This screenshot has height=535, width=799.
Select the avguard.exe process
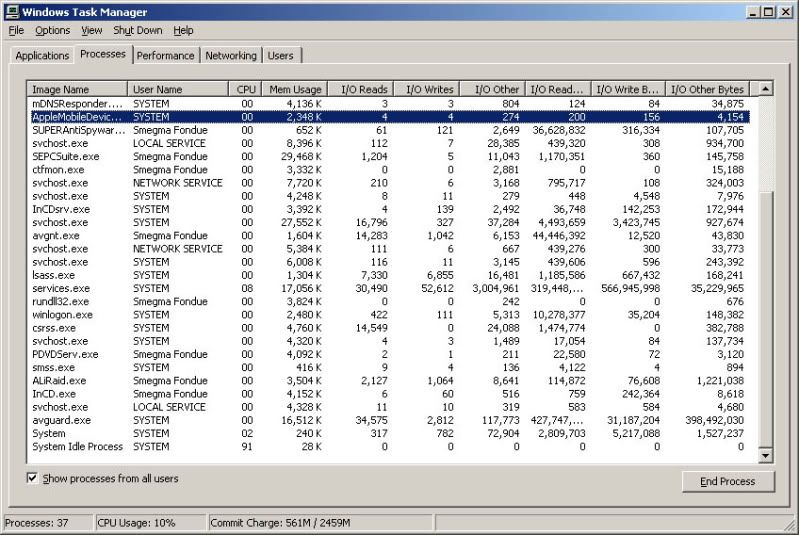pos(388,420)
